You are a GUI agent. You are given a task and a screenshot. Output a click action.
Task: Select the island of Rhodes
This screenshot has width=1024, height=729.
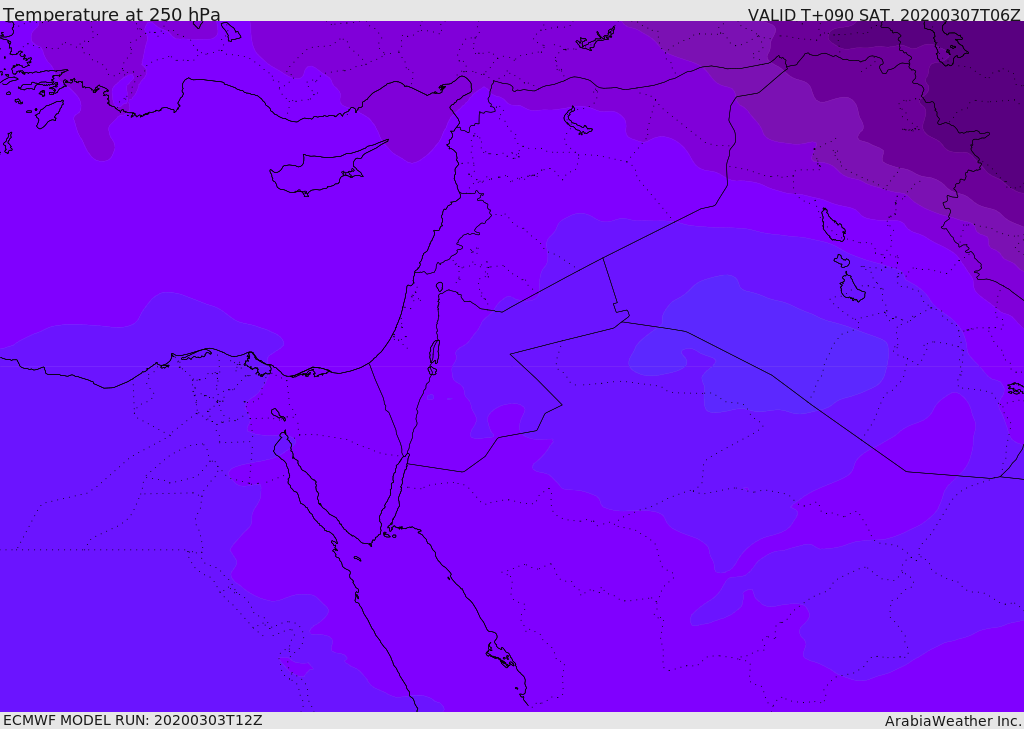(x=48, y=113)
